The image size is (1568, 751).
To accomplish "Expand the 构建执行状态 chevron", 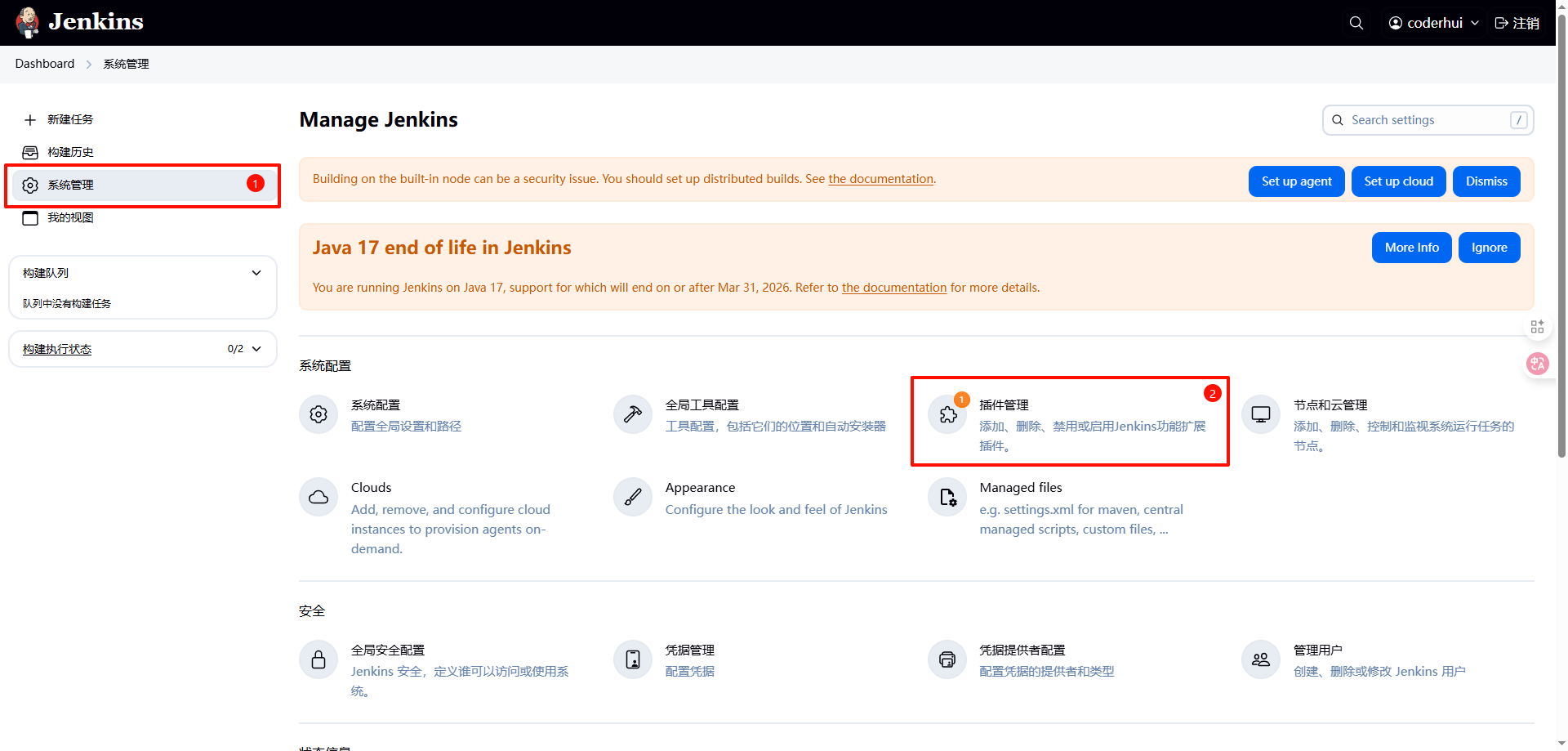I will (x=256, y=349).
